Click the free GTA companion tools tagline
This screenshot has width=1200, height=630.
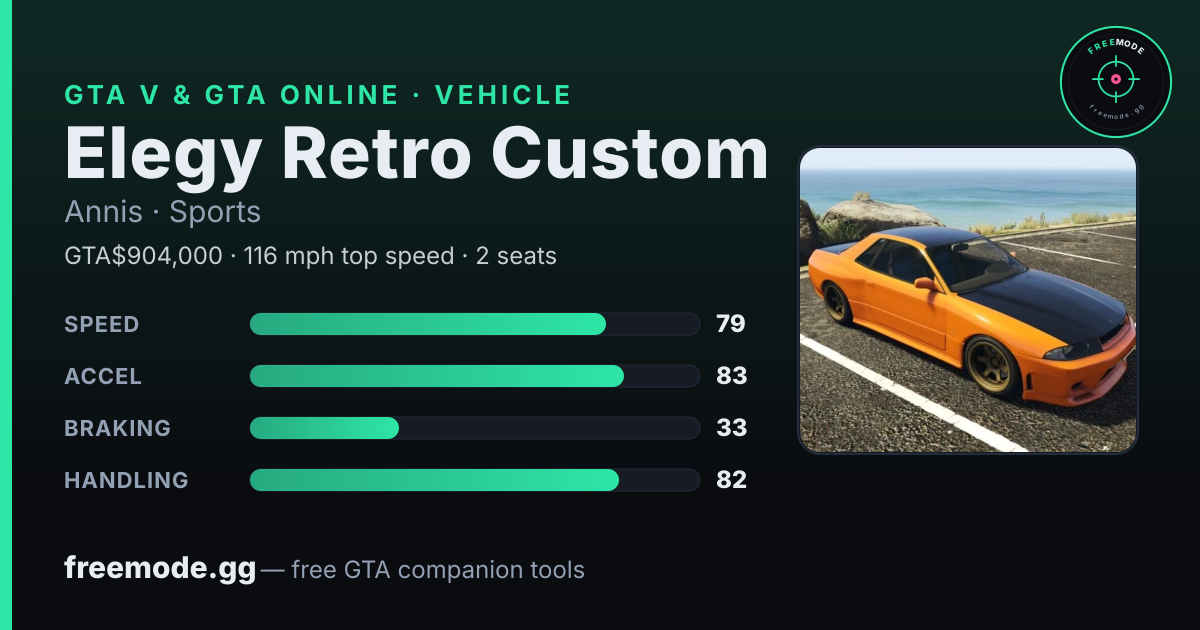(x=438, y=570)
